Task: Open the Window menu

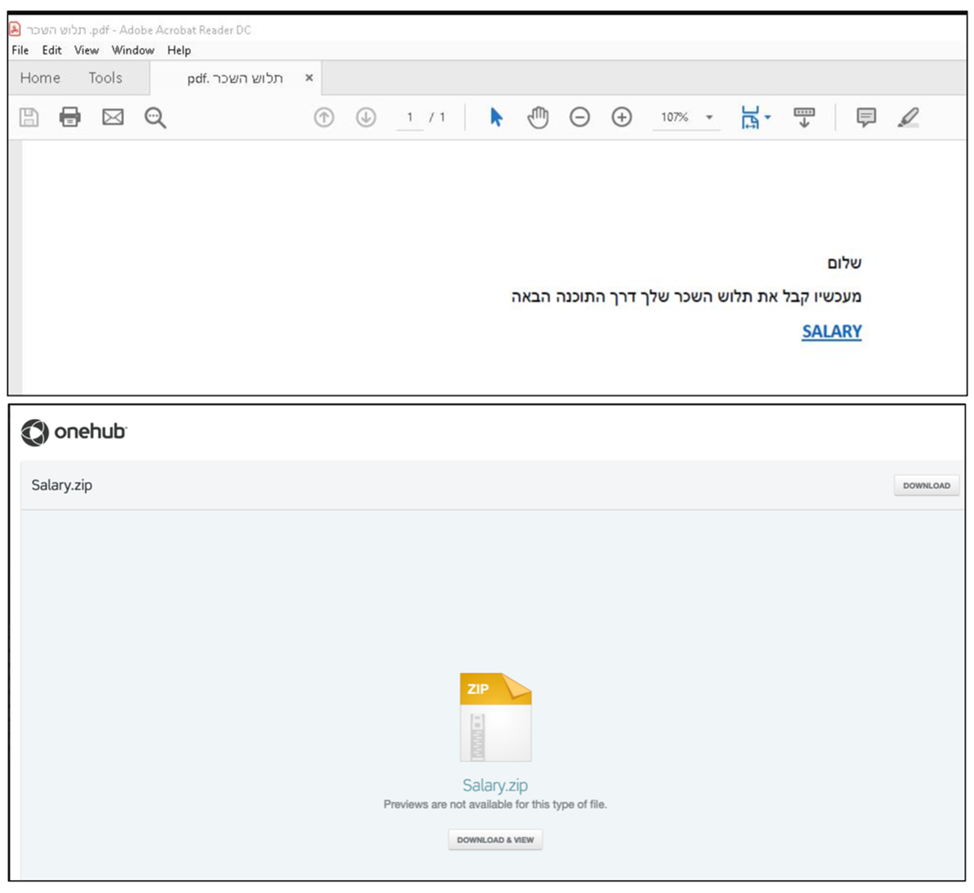Action: (133, 50)
